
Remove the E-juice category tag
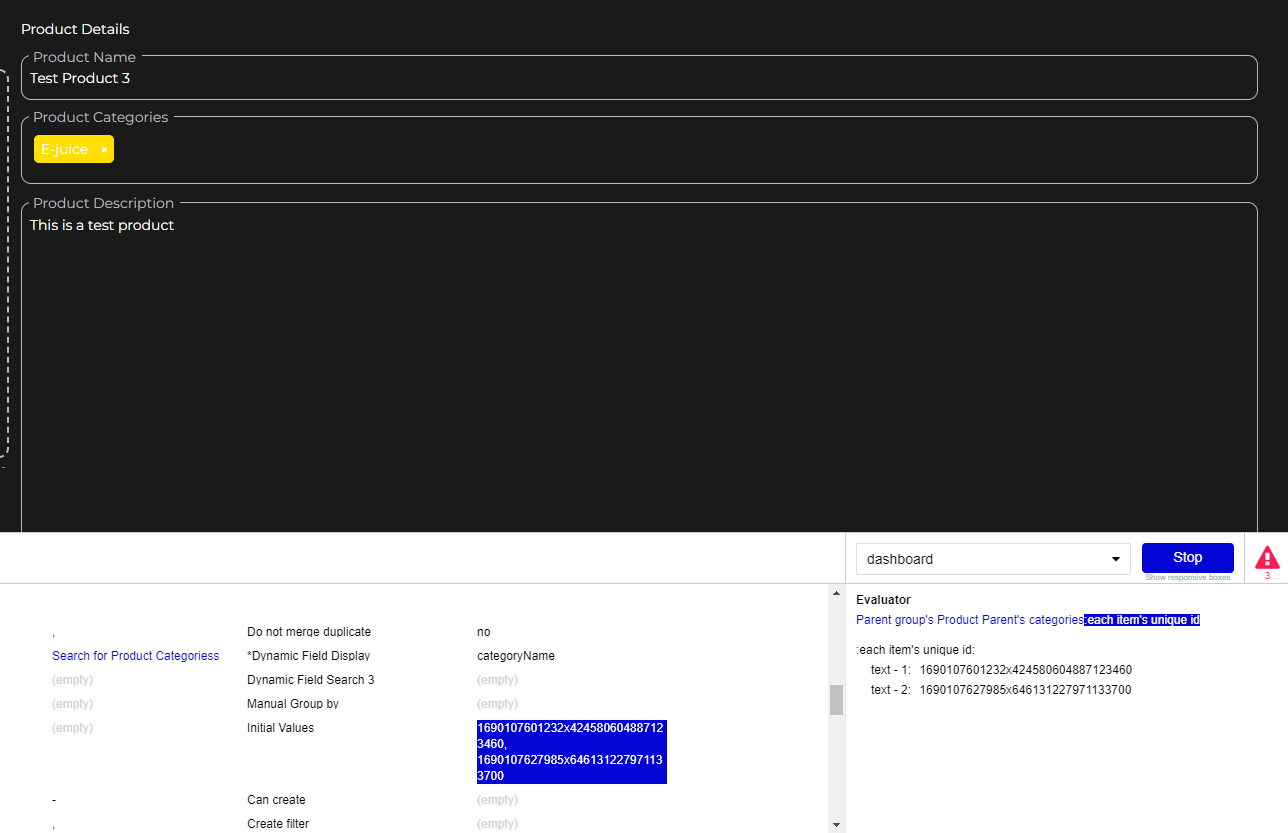(103, 149)
